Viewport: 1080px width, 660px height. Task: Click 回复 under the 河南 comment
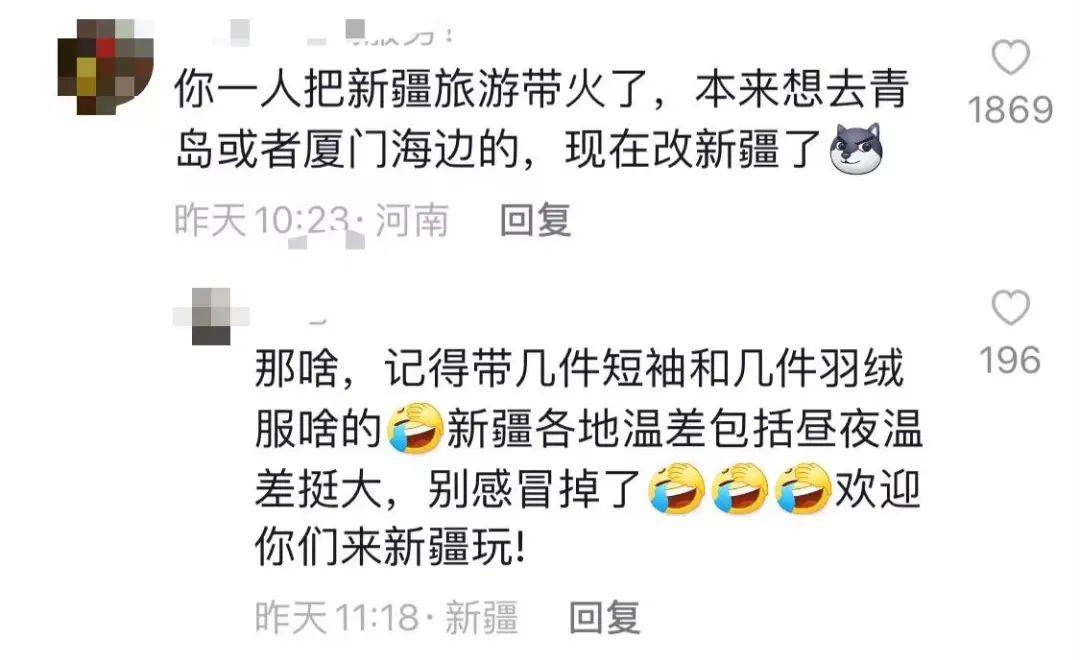tap(536, 220)
